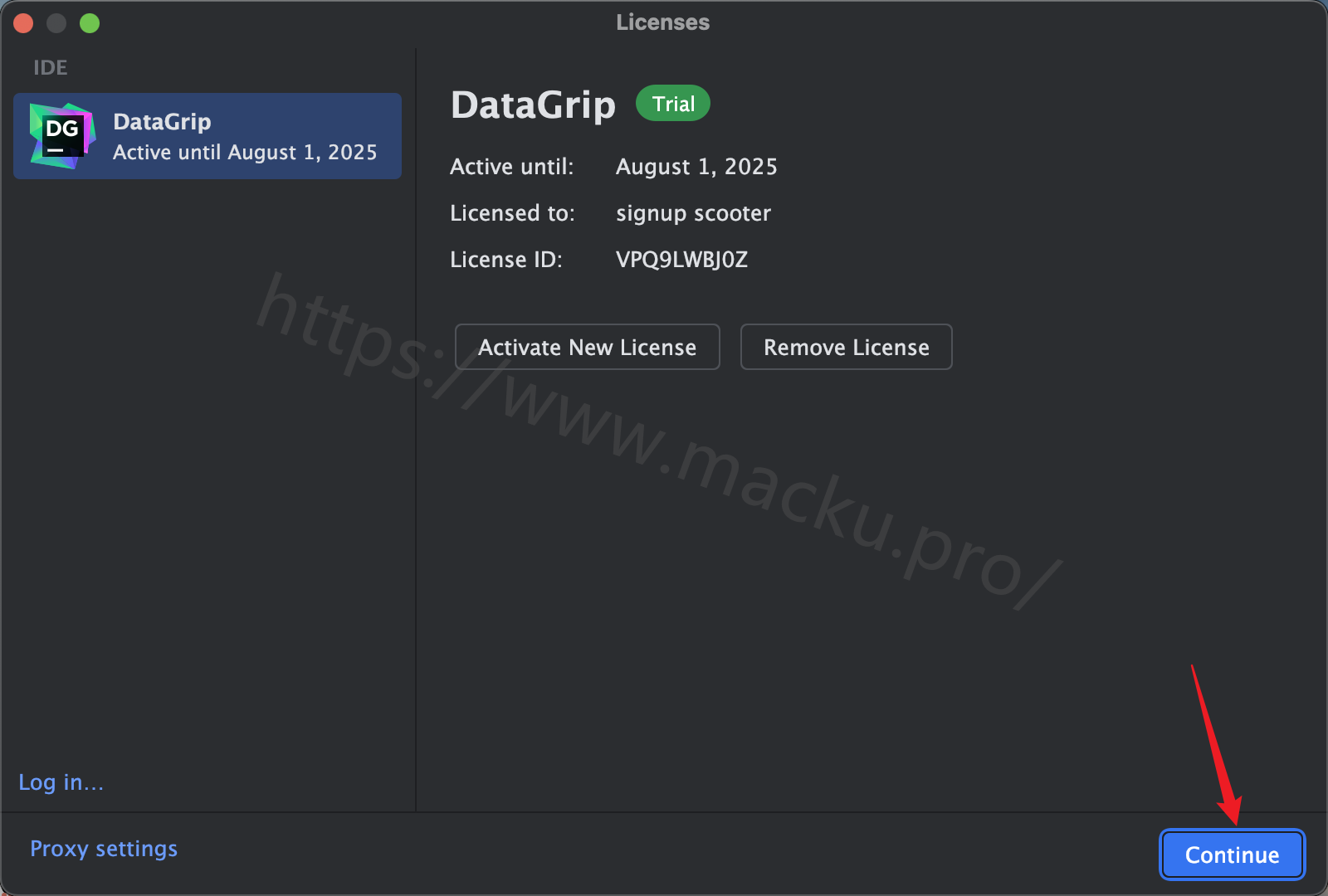Click the gray minimize window button
Image resolution: width=1328 pixels, height=896 pixels.
56,23
